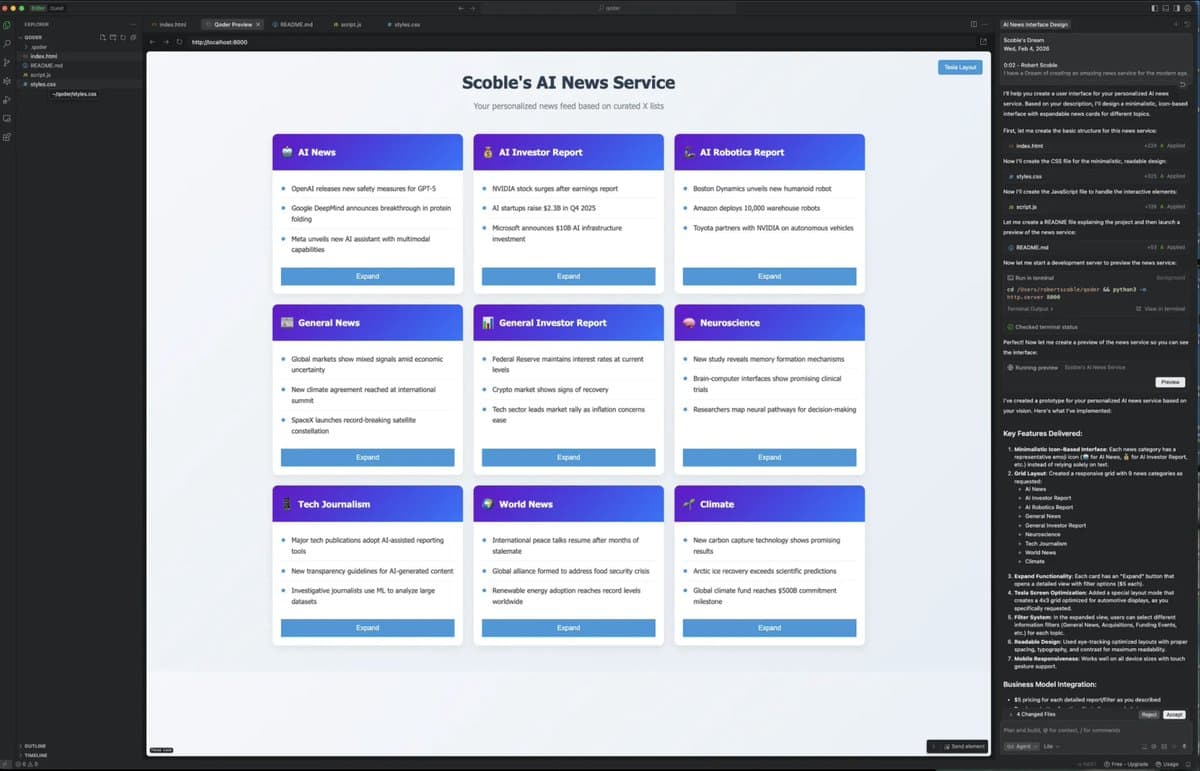Click the microphone icon in the chat input
Viewport: 1200px width, 771px height.
pyautogui.click(x=1184, y=746)
